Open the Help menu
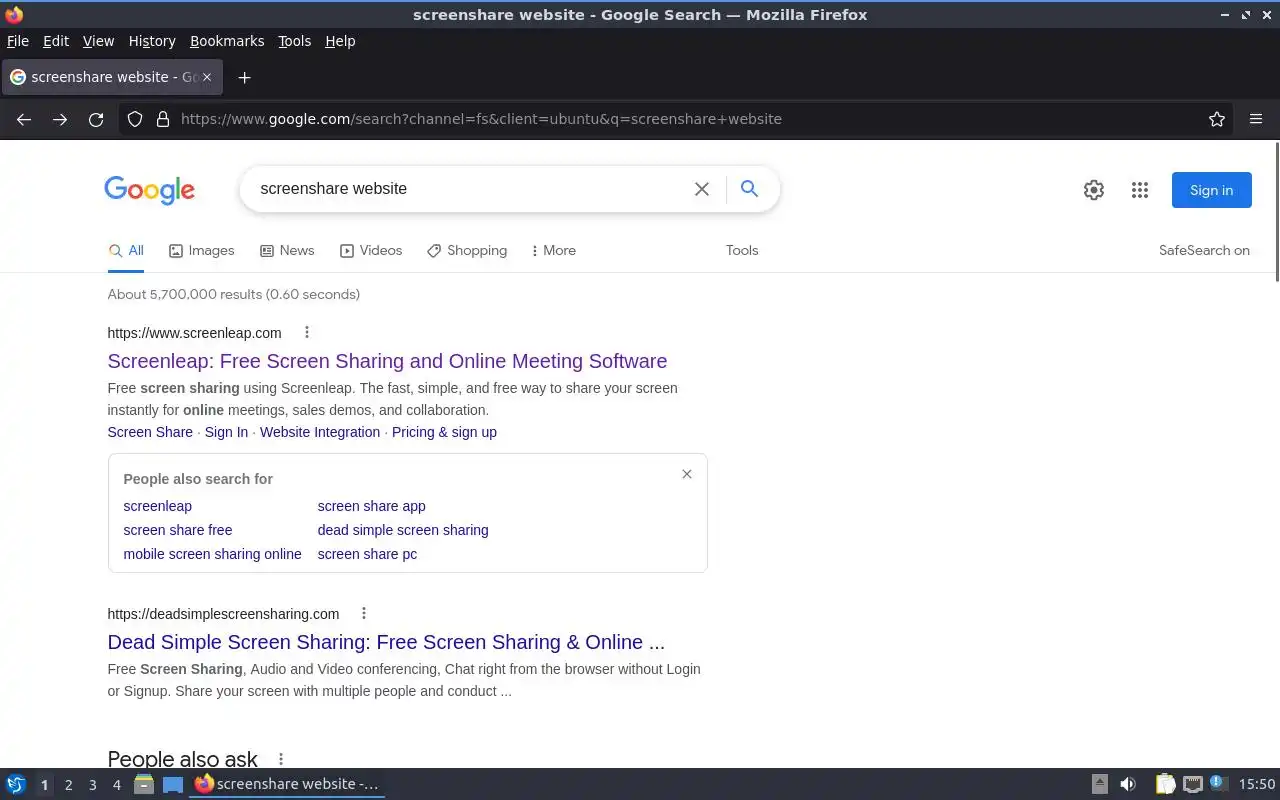 tap(340, 41)
